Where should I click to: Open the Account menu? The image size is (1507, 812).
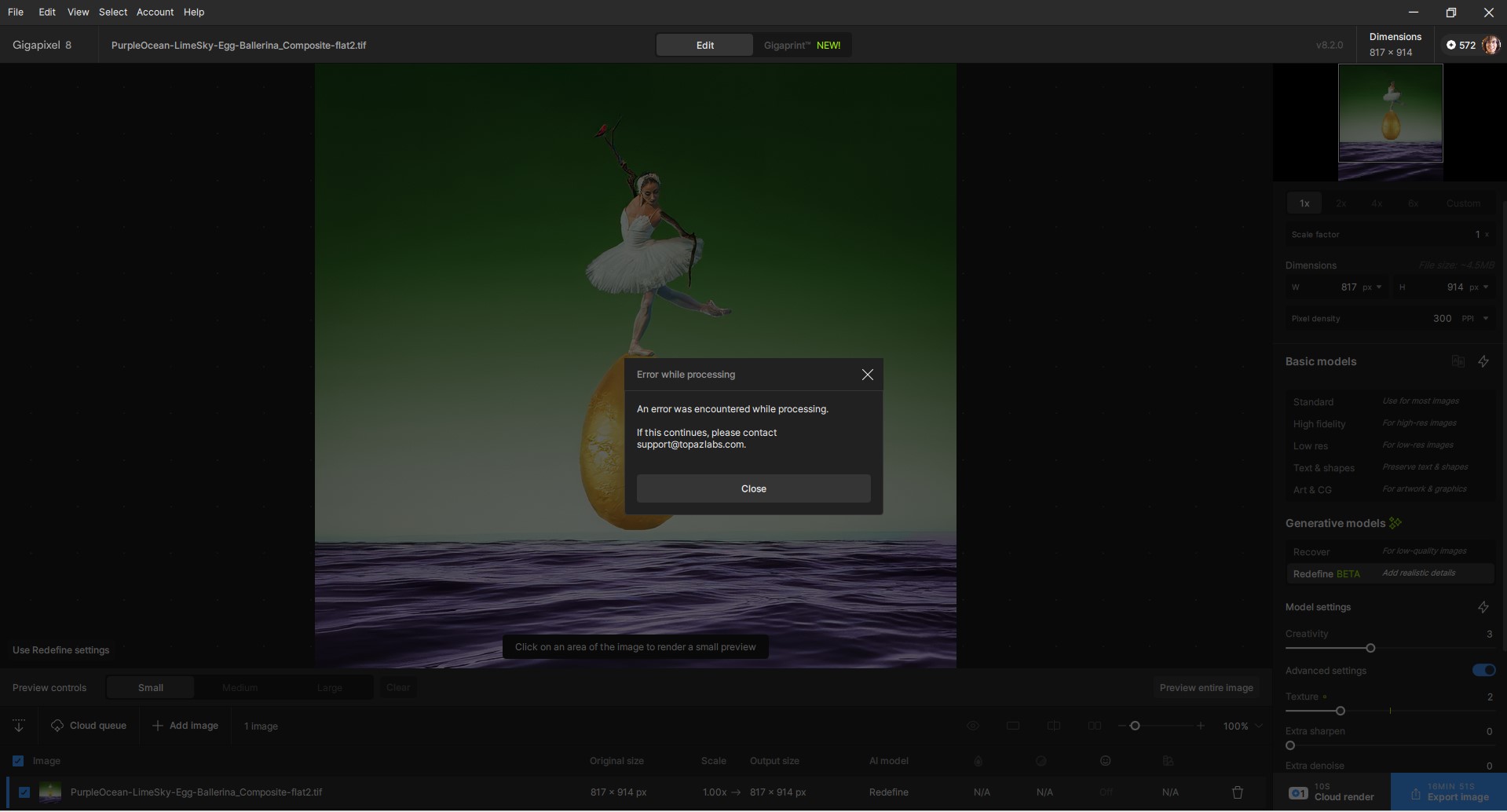(x=155, y=12)
